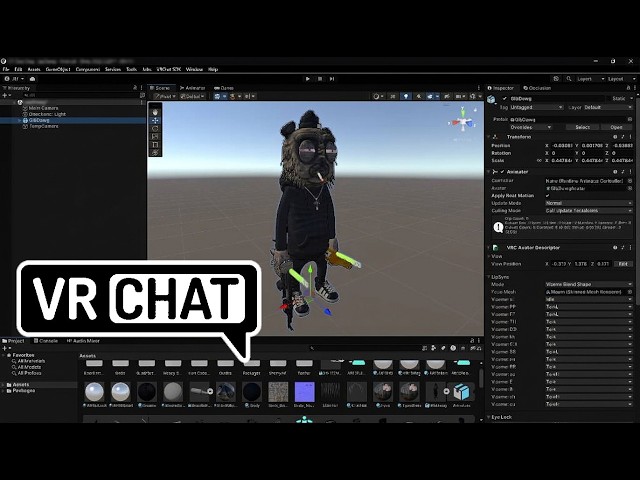Image resolution: width=640 pixels, height=480 pixels.
Task: Open the Unity account dropdown
Action: [15, 79]
